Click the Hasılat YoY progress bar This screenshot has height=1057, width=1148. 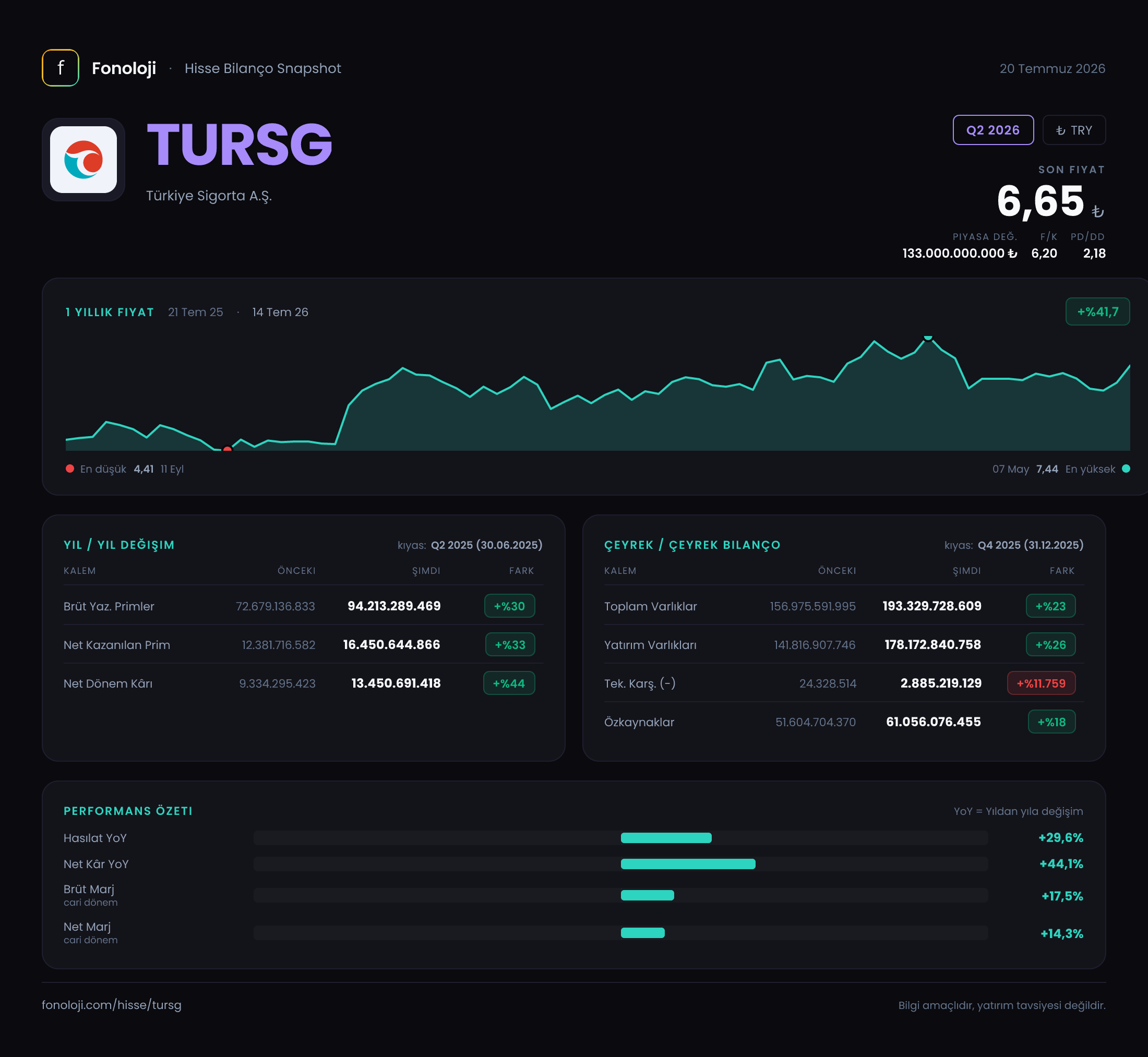(620, 838)
